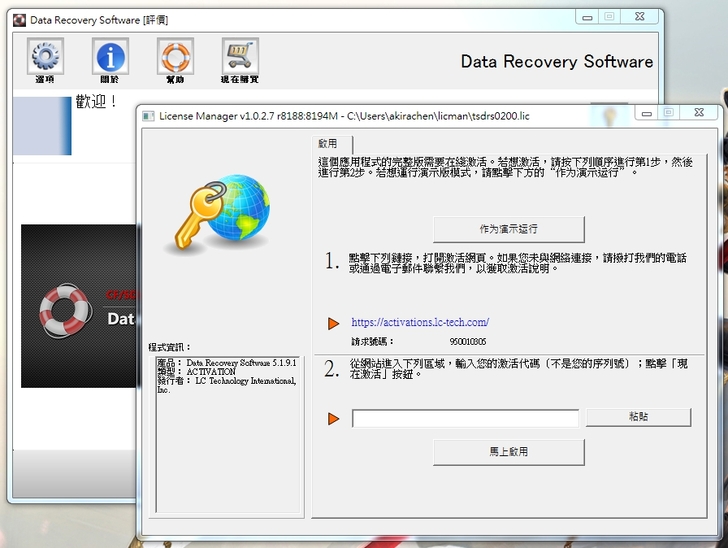The height and width of the screenshot is (548, 728).
Task: Click the program info text box
Action: click(227, 434)
